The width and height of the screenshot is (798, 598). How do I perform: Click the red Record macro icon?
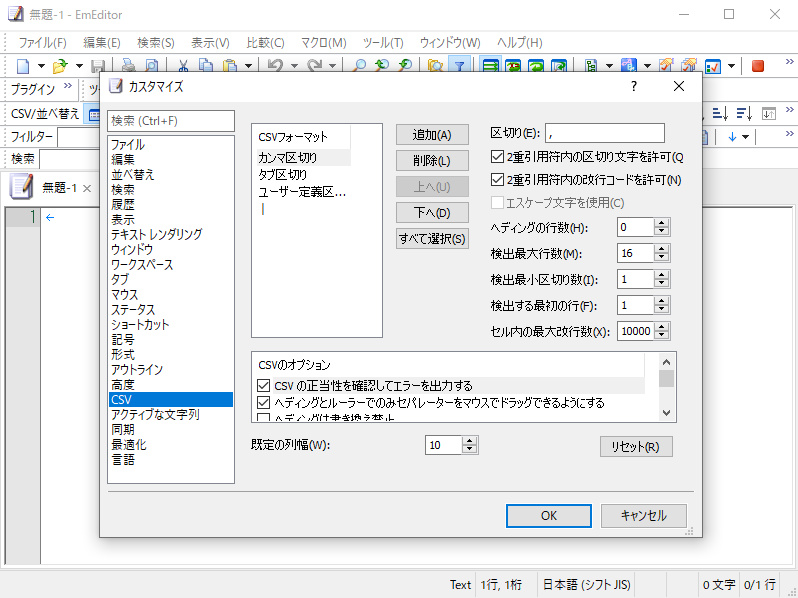tap(758, 66)
